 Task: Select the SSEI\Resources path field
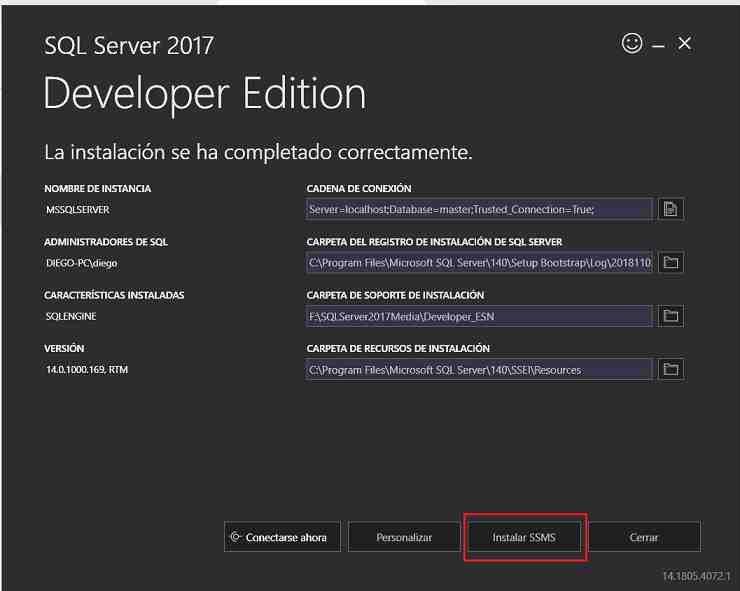tap(479, 369)
